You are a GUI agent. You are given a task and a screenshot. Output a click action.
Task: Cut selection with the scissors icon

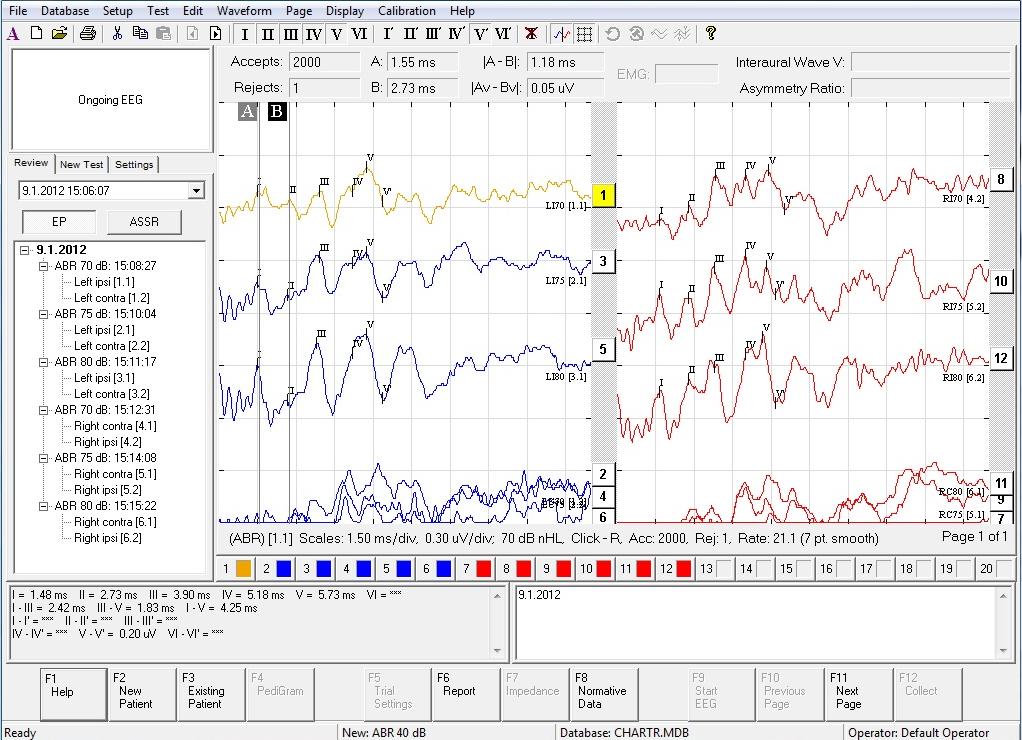[117, 33]
